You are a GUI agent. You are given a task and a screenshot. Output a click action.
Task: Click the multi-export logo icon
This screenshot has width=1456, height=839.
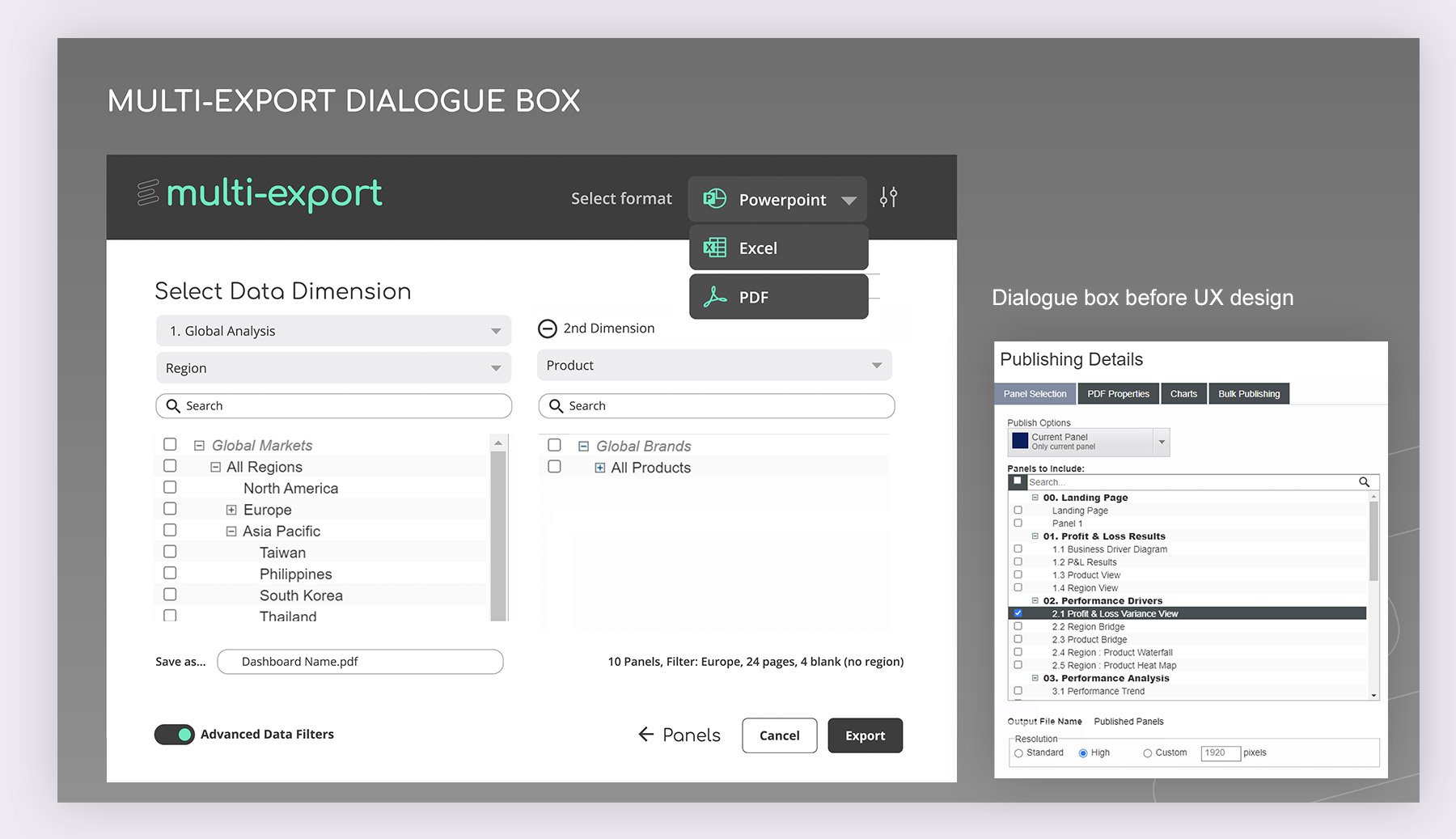tap(148, 193)
